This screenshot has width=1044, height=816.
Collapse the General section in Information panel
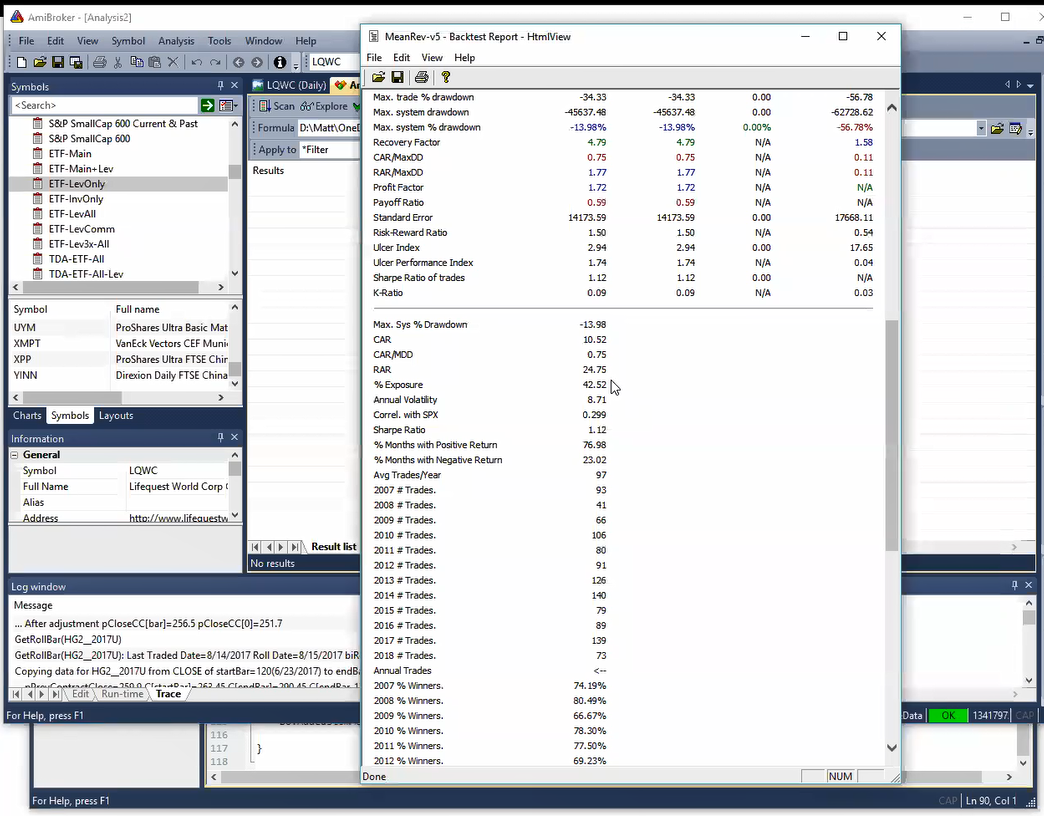tap(14, 455)
